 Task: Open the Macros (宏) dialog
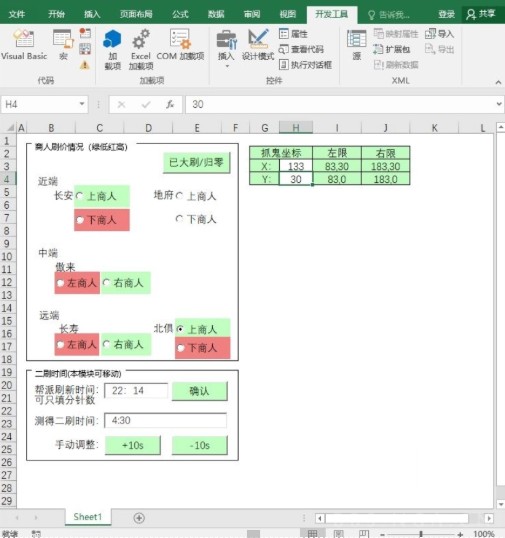pyautogui.click(x=63, y=45)
